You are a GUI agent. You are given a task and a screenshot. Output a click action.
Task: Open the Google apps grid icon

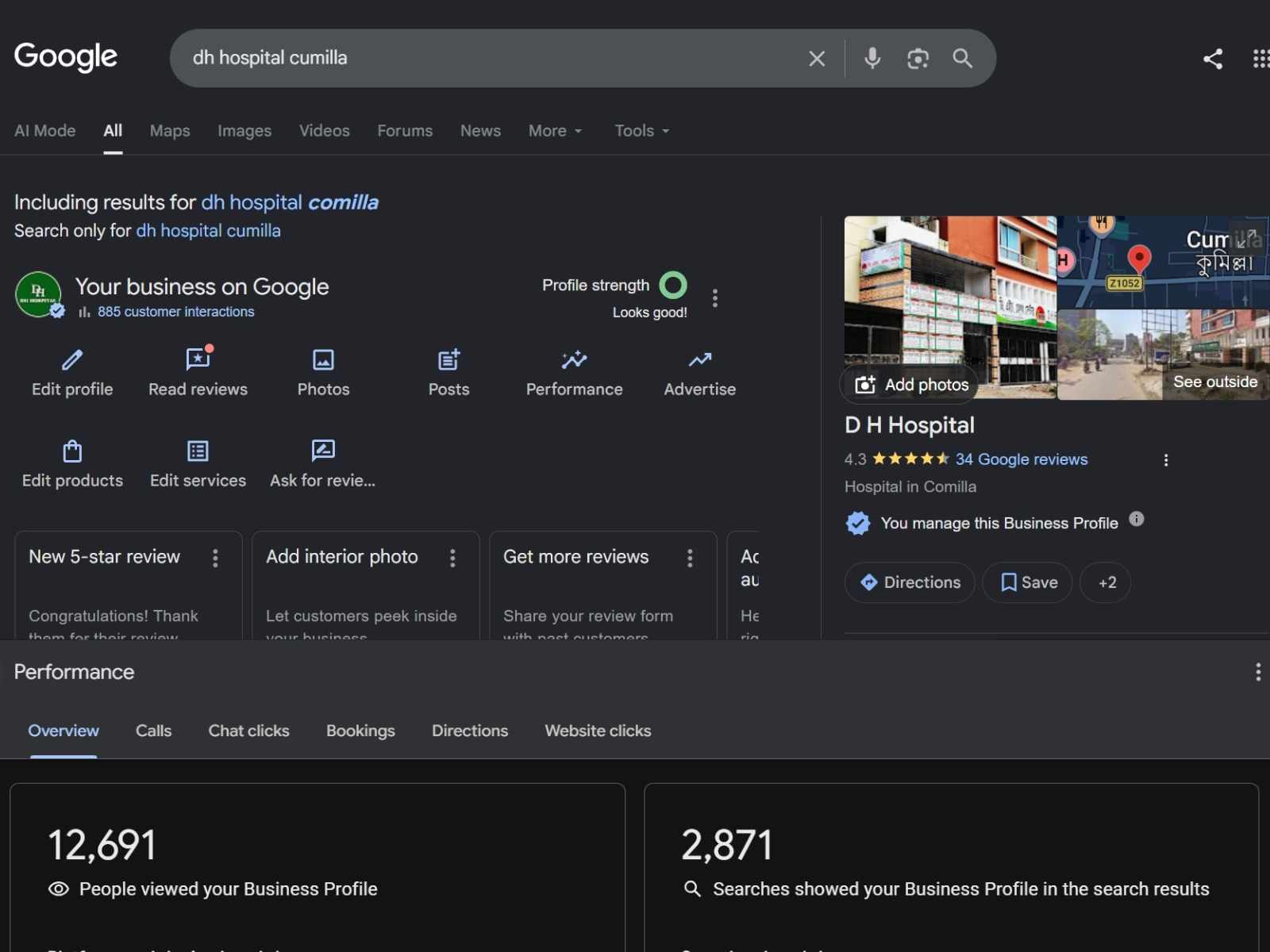pos(1260,59)
